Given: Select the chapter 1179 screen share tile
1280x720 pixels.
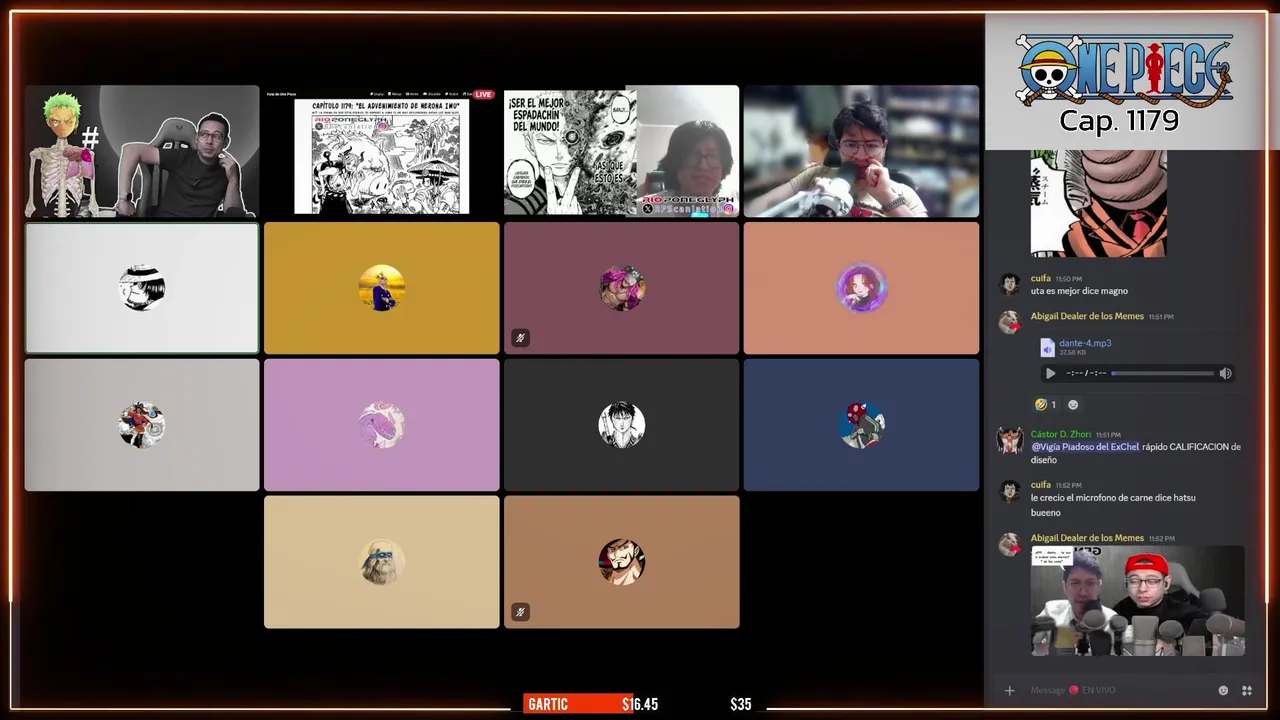Looking at the screenshot, I should tap(381, 151).
